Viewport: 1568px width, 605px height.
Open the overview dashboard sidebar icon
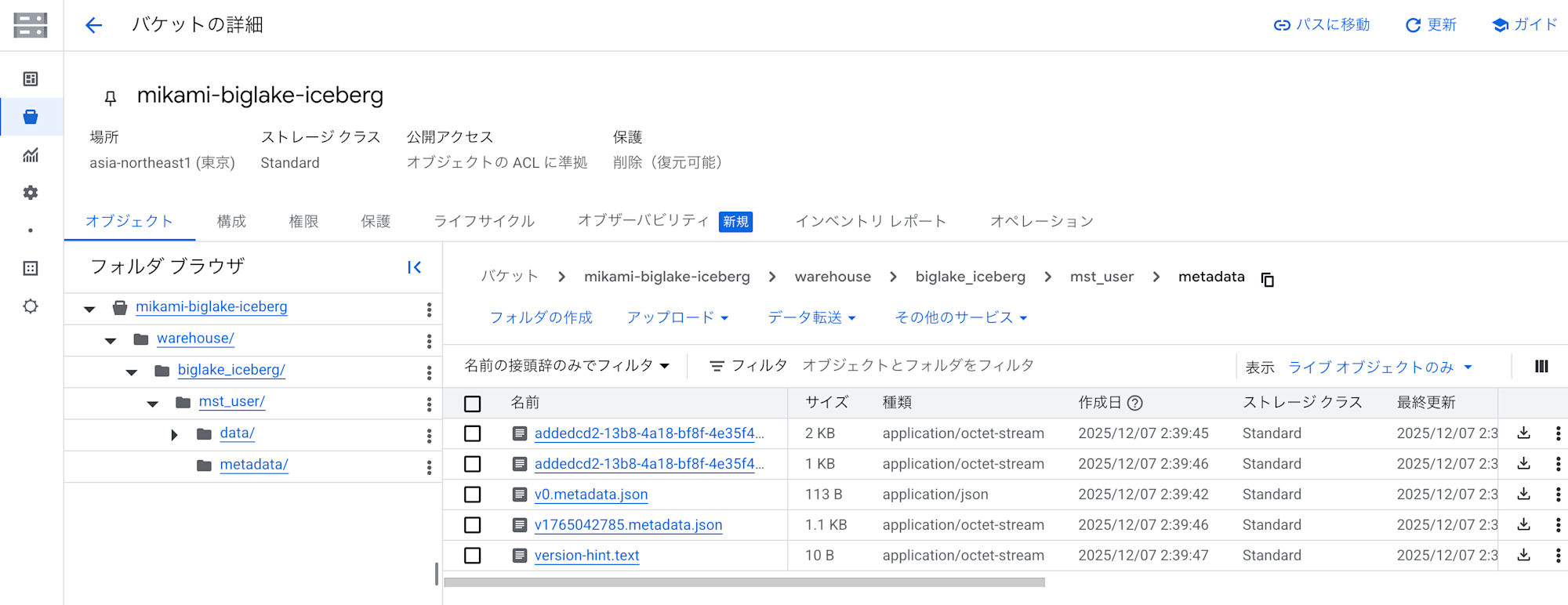(31, 79)
